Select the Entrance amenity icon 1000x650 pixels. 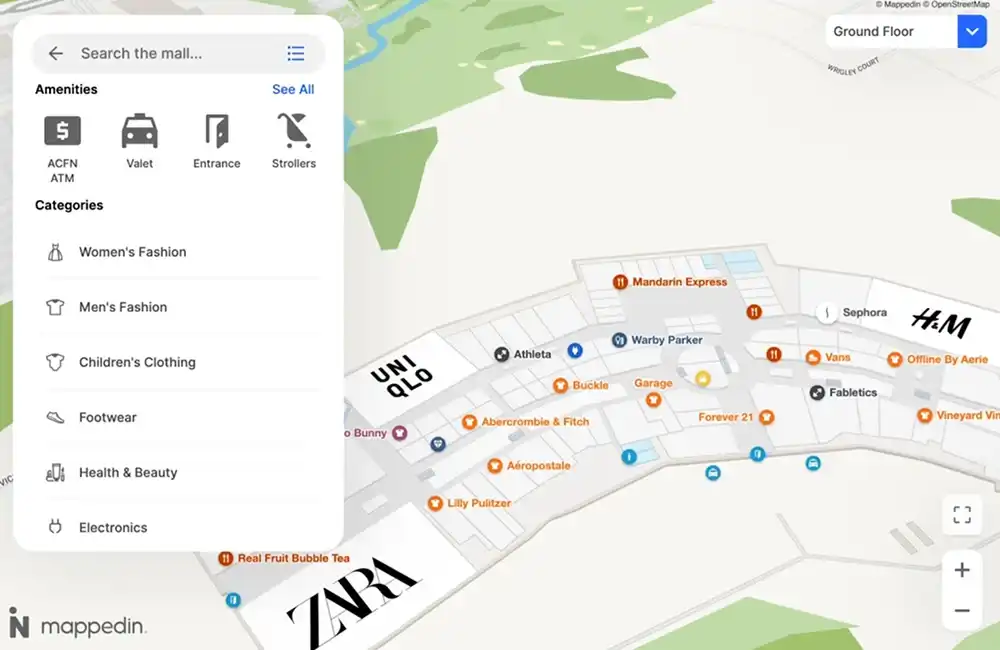217,131
